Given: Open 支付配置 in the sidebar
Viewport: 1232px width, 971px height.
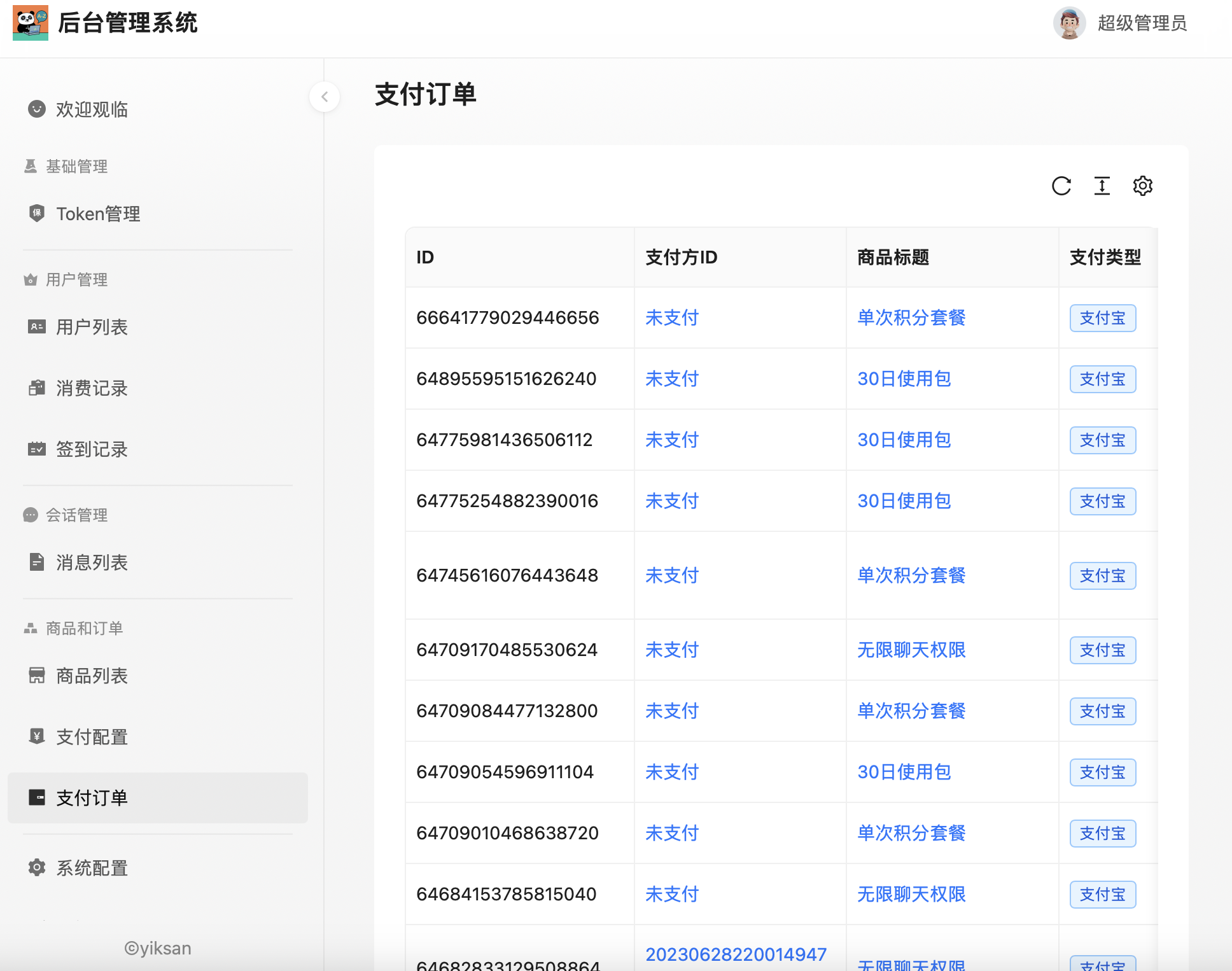Looking at the screenshot, I should coord(158,737).
